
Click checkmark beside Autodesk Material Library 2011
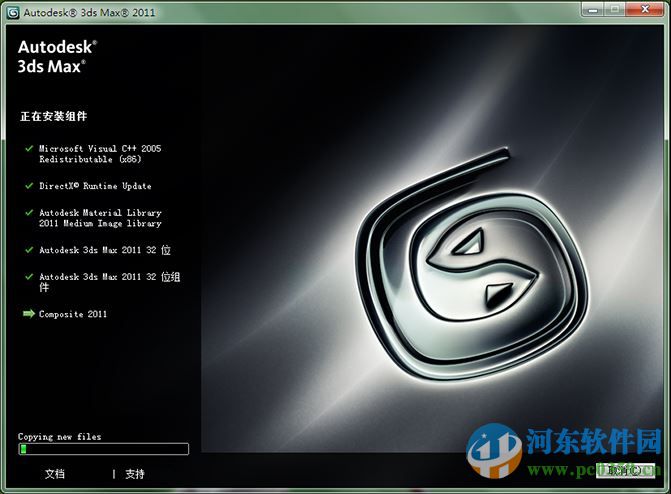coord(29,212)
